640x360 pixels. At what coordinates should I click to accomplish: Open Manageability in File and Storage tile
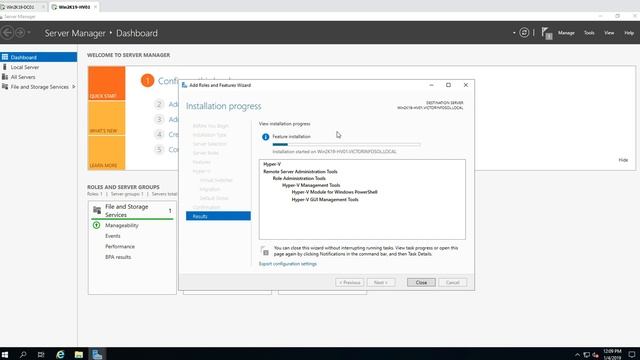[x=122, y=225]
